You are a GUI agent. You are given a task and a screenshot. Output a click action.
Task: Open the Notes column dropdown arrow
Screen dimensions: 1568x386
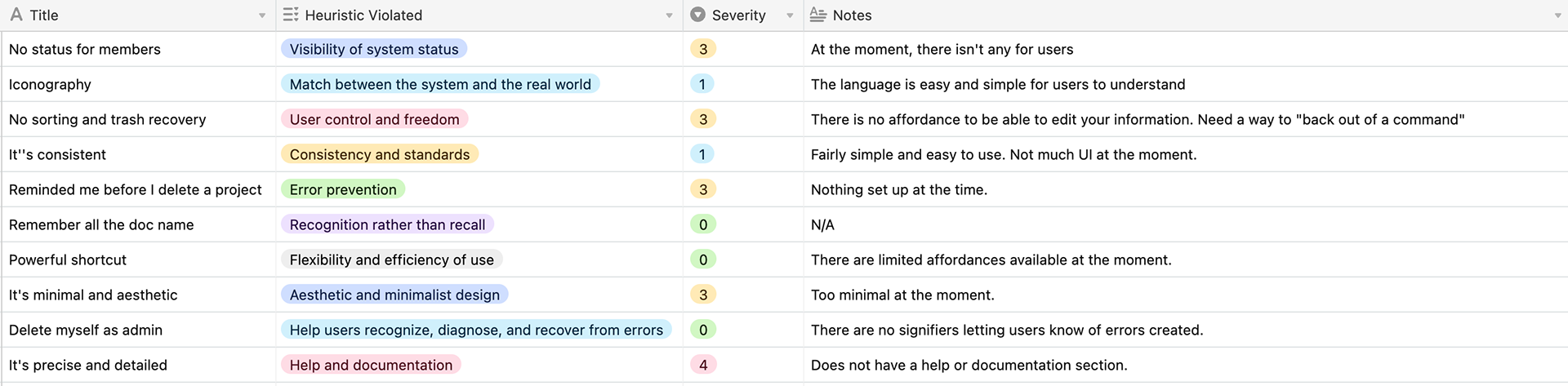tap(1557, 16)
